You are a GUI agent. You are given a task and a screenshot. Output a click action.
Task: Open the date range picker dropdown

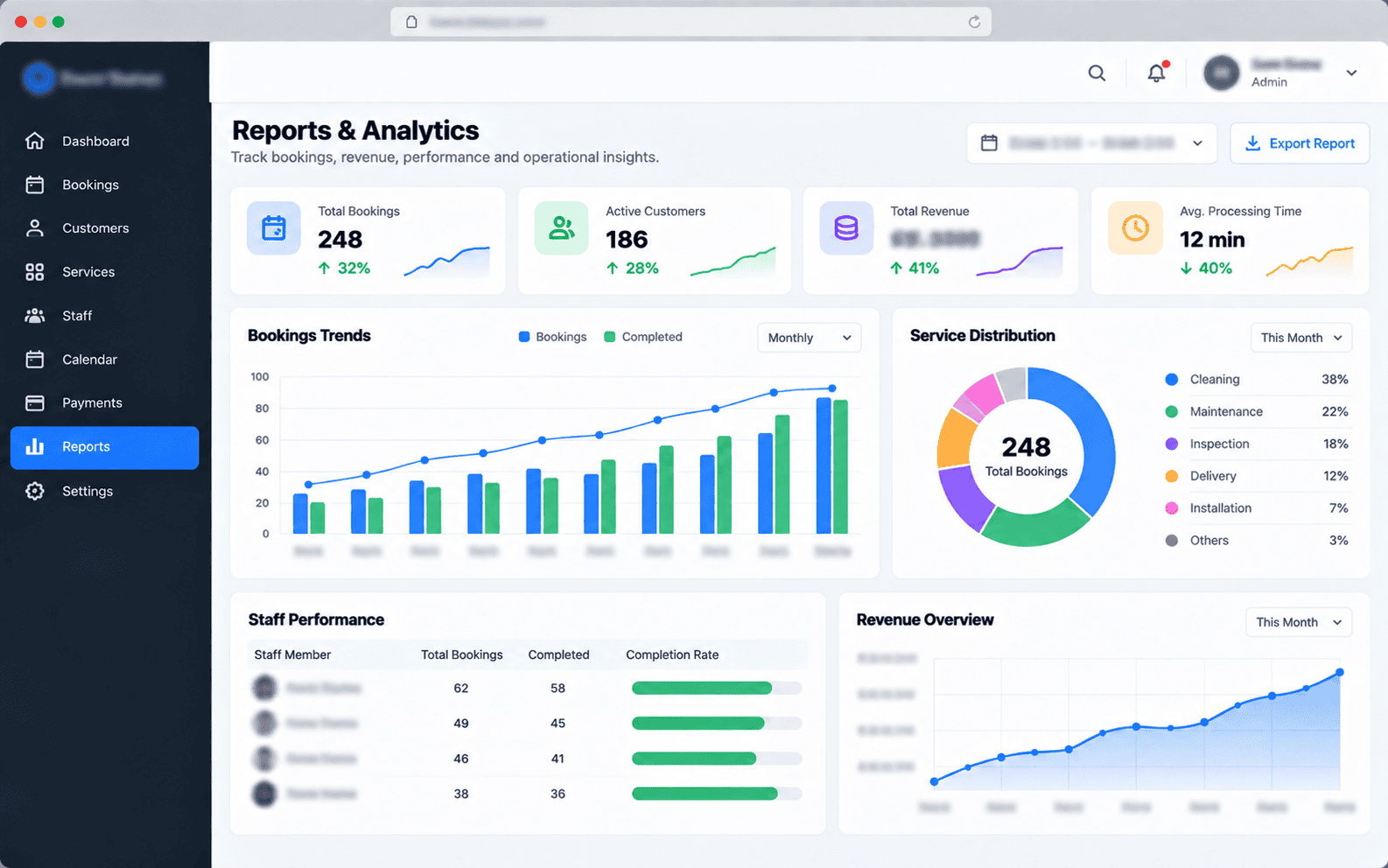pyautogui.click(x=1091, y=143)
